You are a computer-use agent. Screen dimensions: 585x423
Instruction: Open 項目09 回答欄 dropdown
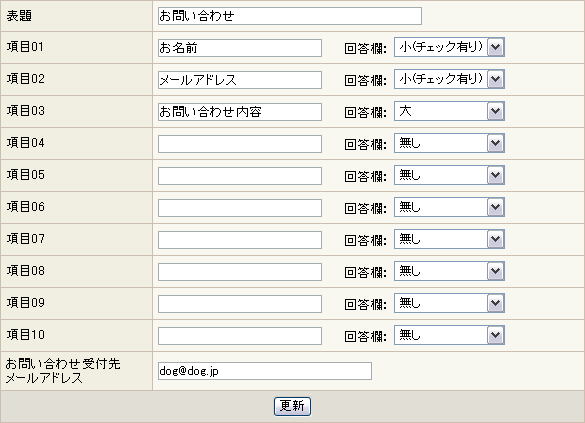449,304
